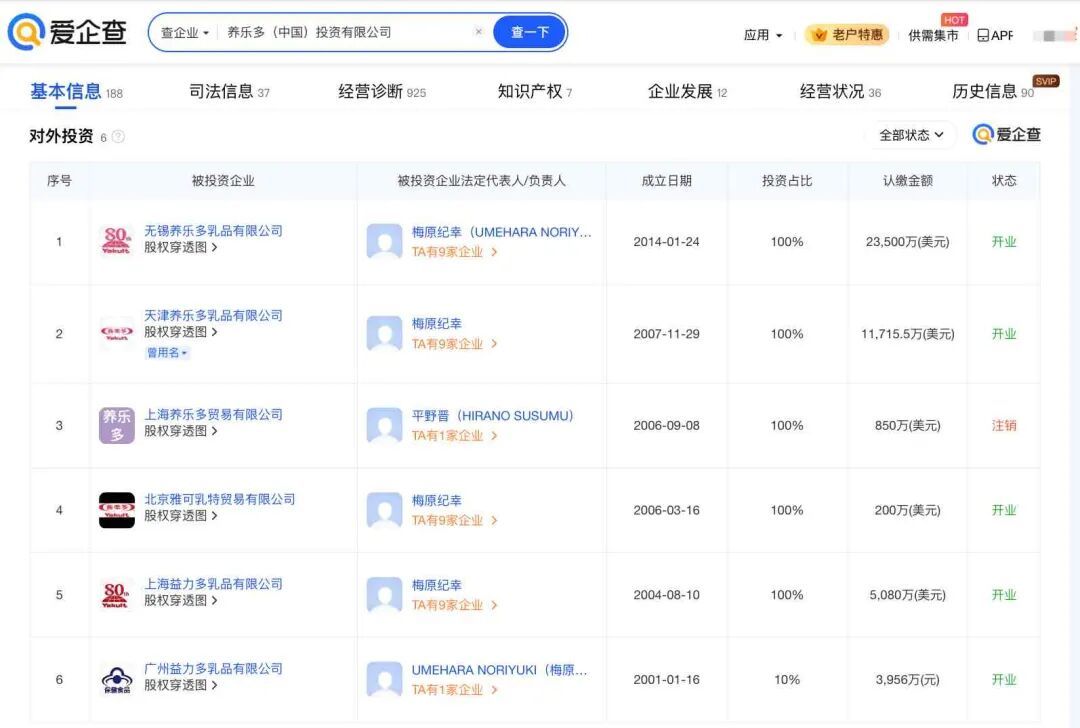
Task: Click the HOT badge above 供需集市
Action: pos(954,19)
